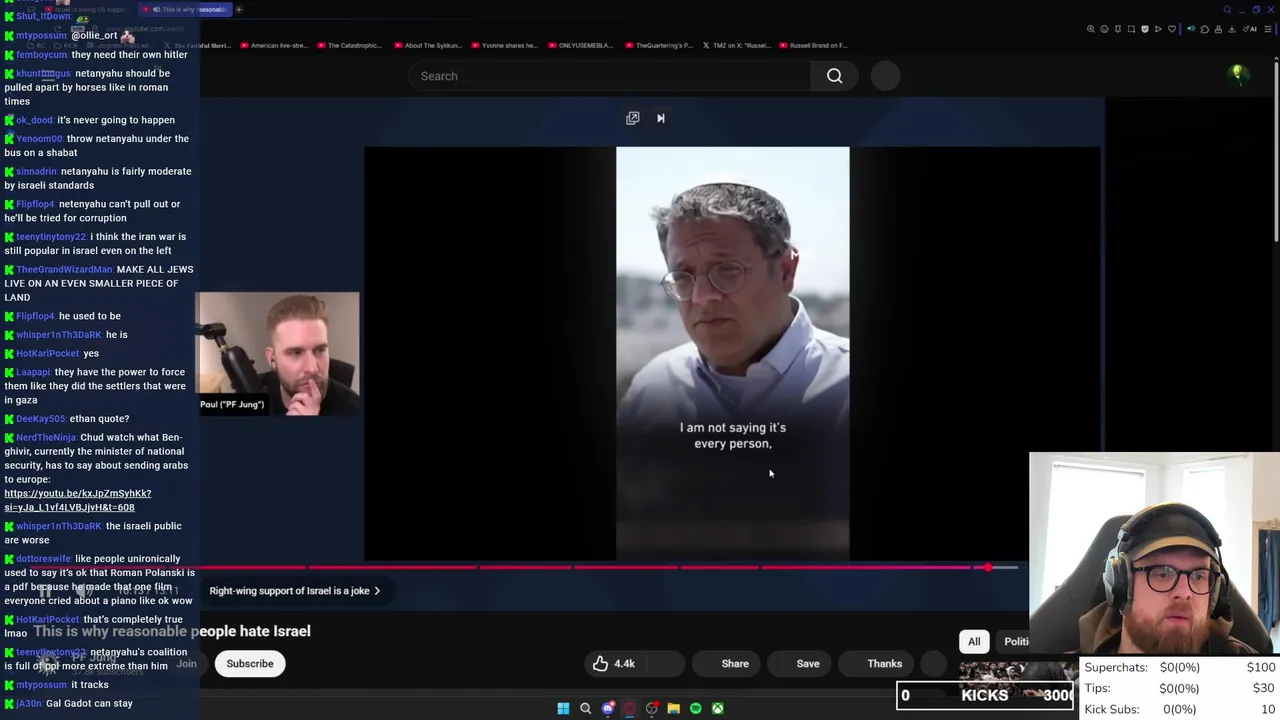This screenshot has height=720, width=1280.
Task: Select the All filter chip
Action: [x=974, y=641]
